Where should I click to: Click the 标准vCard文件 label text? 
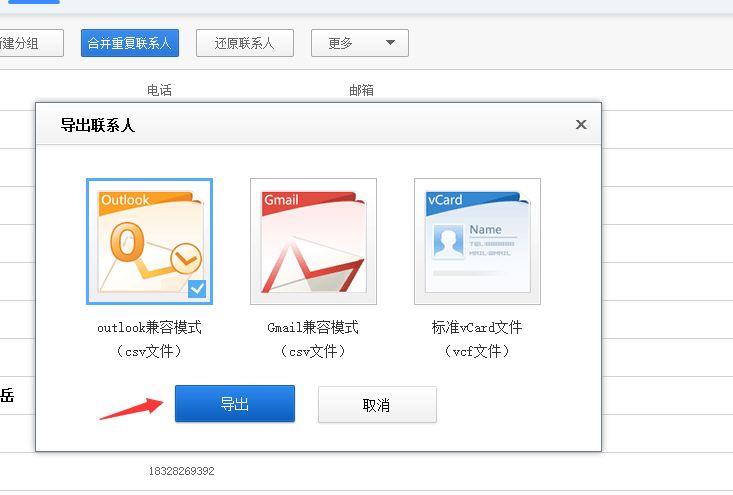tap(477, 327)
